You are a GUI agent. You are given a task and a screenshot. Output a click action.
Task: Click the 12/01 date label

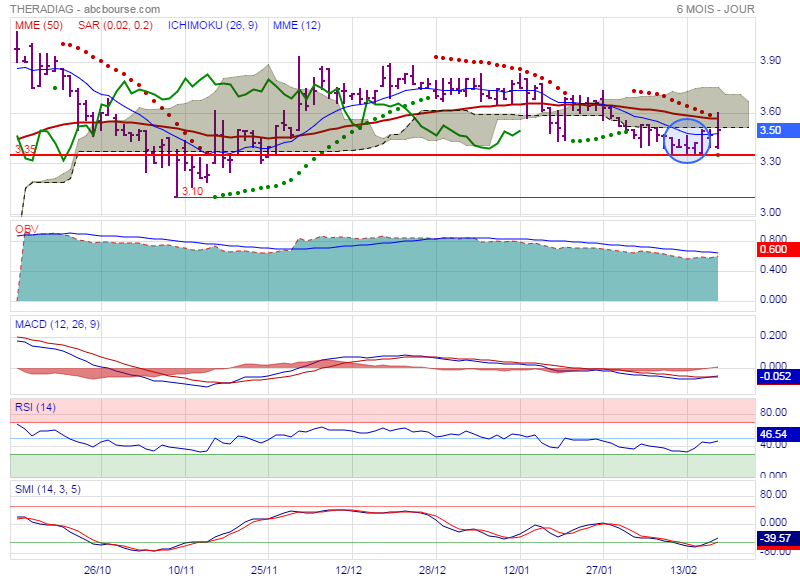click(x=516, y=570)
